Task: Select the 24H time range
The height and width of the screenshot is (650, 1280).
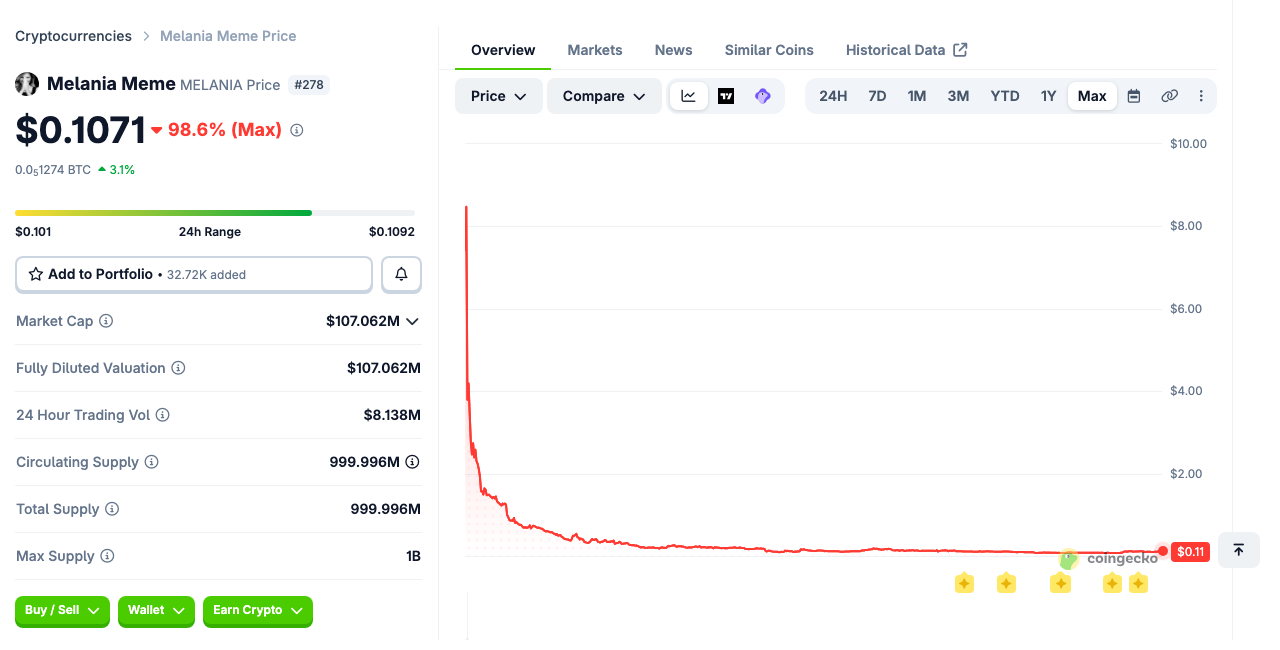Action: (833, 96)
